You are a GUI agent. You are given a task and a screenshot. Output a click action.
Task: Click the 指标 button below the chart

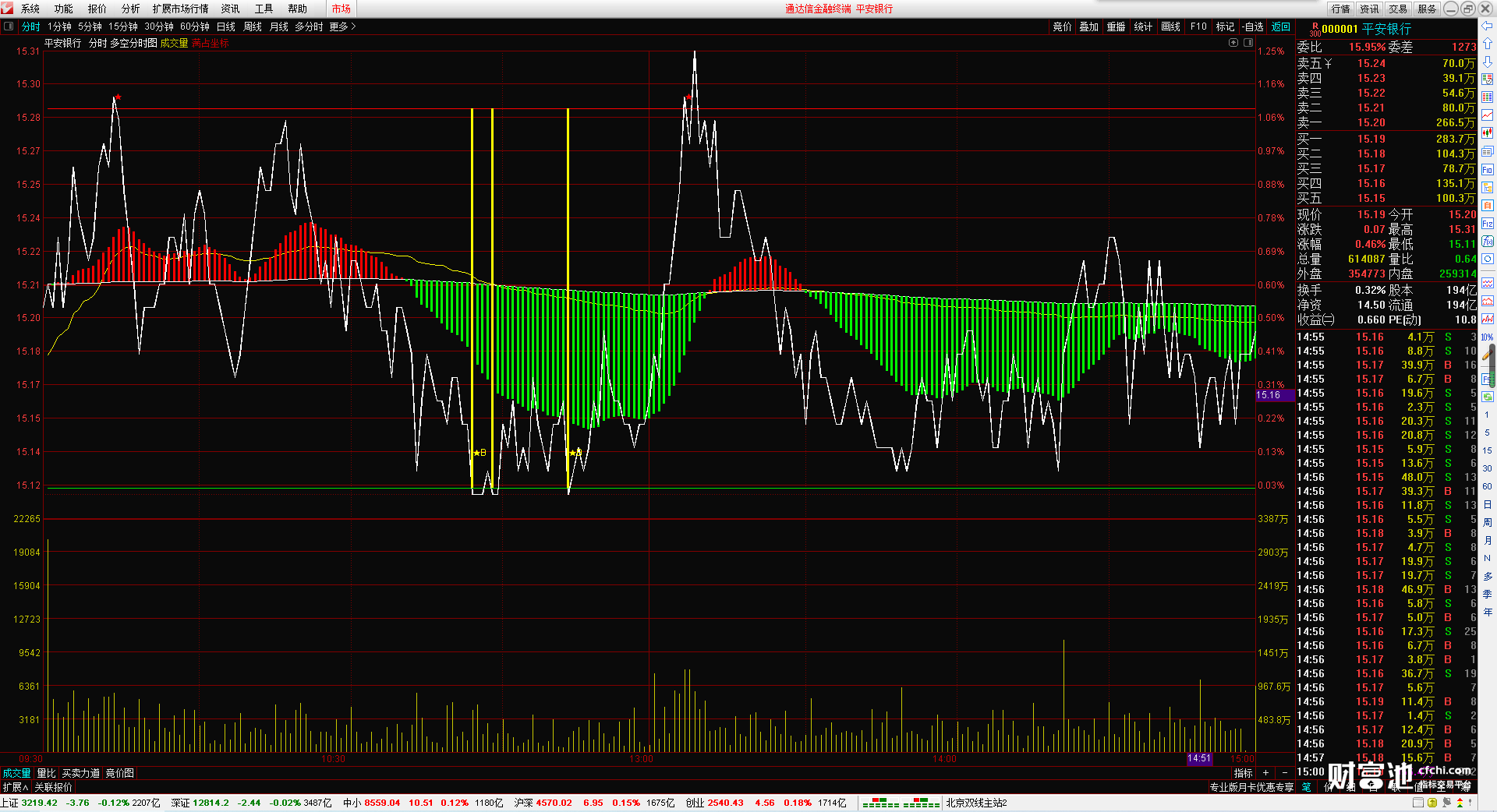(1244, 773)
